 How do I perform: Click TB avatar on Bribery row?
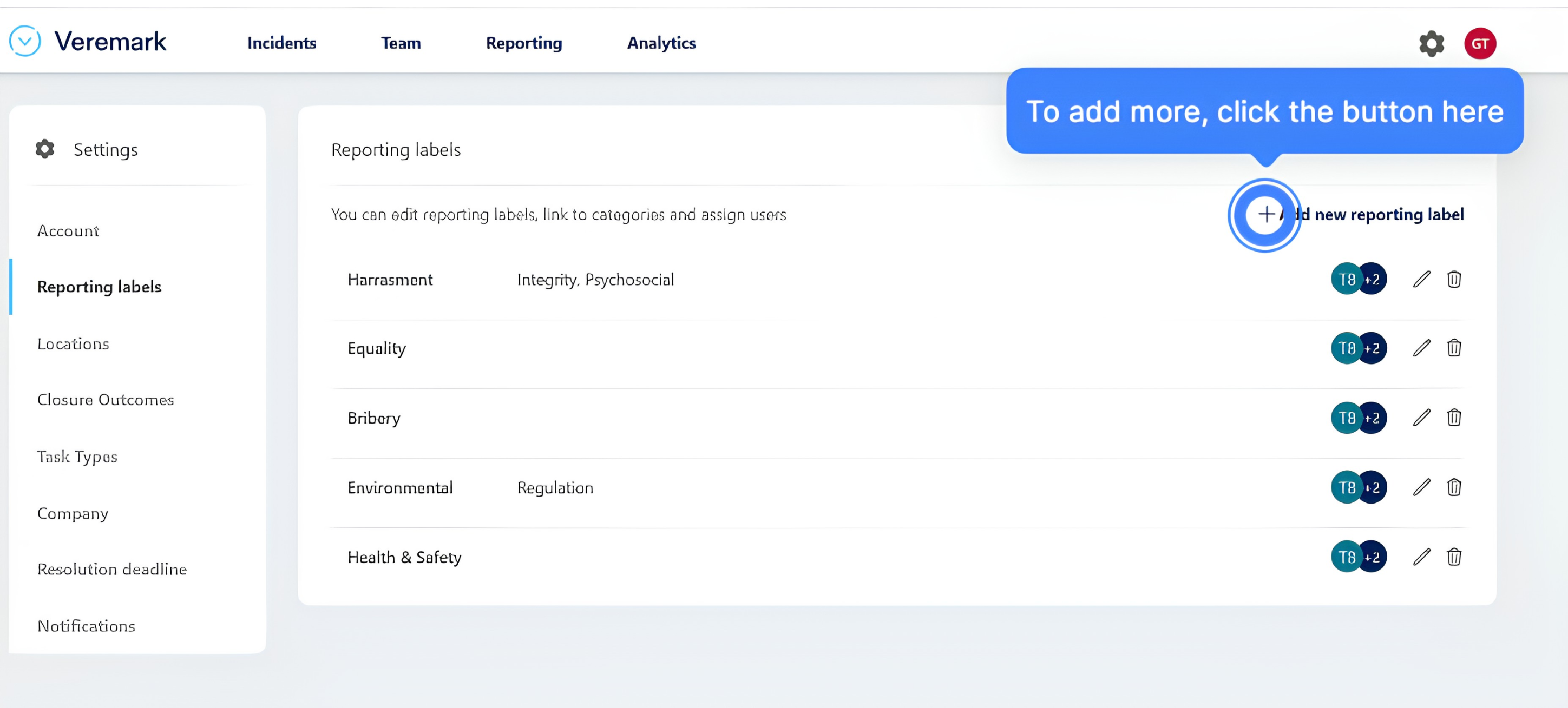(x=1347, y=418)
